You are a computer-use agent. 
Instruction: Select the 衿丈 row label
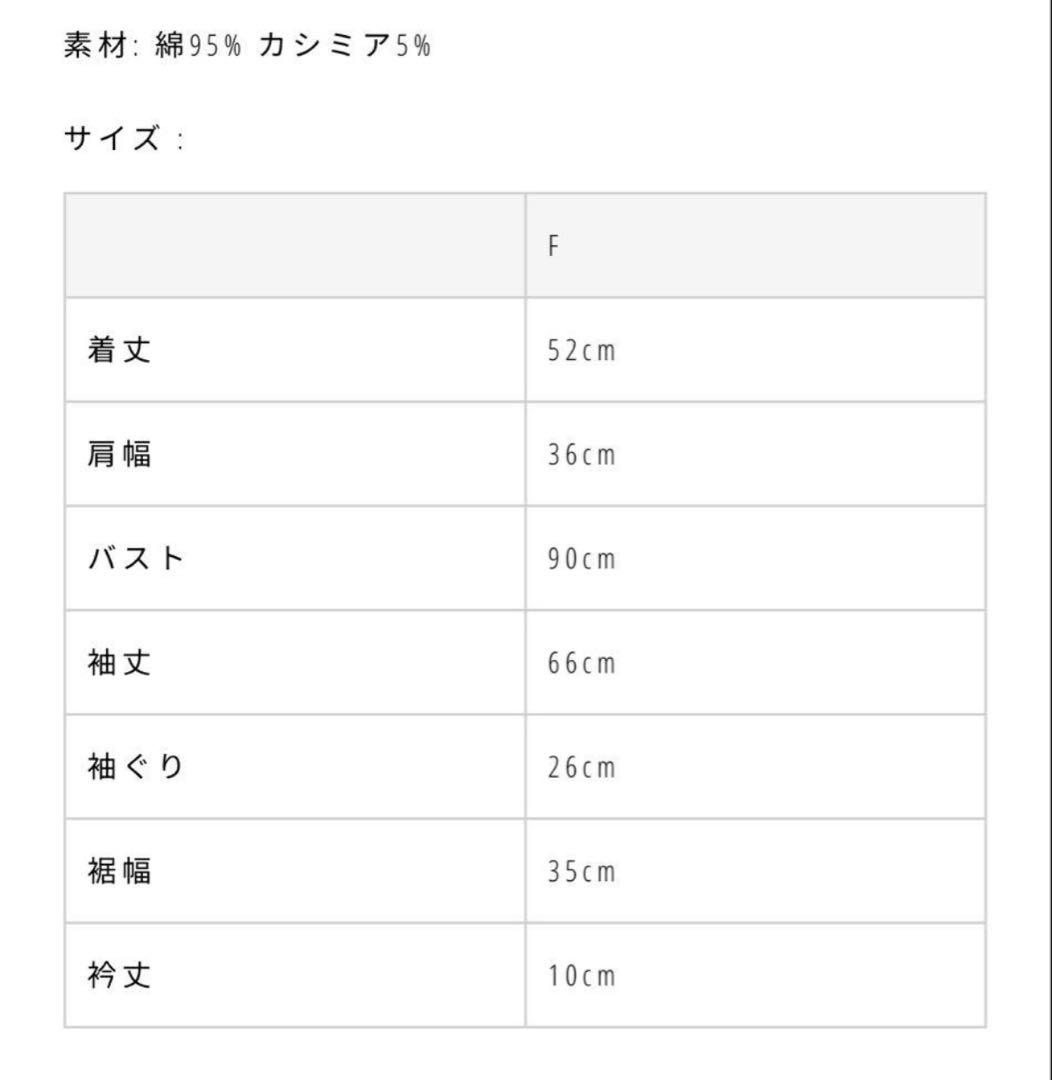point(119,976)
